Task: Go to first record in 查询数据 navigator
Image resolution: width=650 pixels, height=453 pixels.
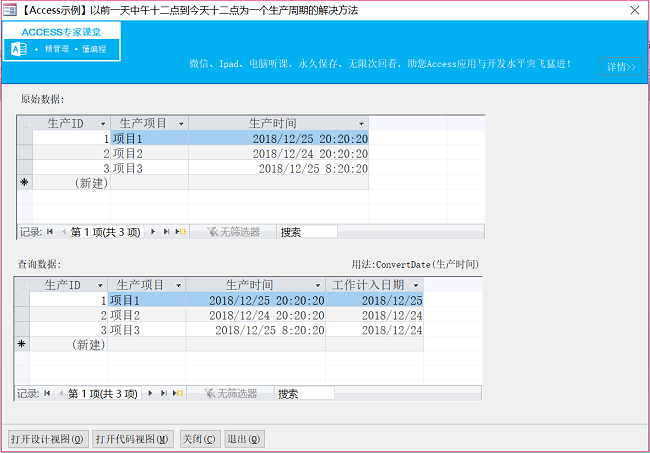Action: pos(47,393)
